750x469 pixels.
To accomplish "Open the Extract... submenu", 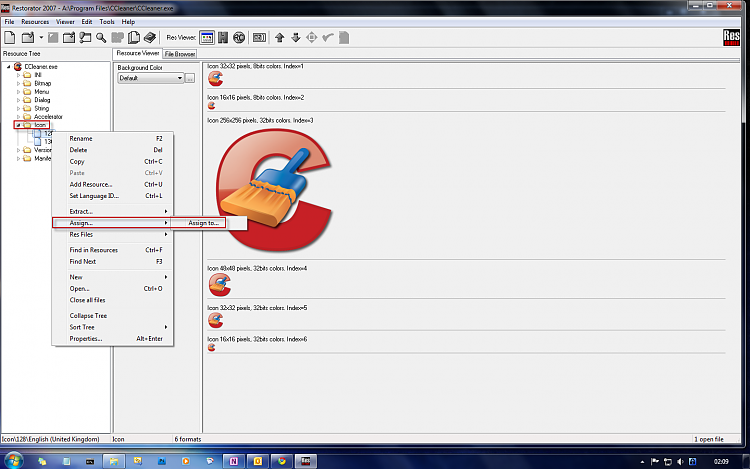I will (x=112, y=211).
